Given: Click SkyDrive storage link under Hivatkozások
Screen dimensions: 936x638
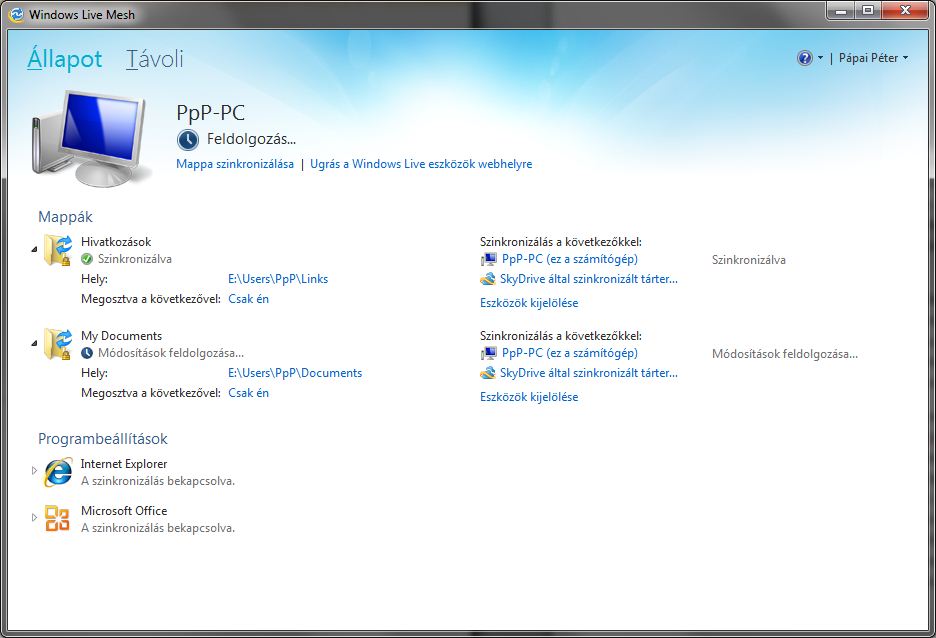Looking at the screenshot, I should (589, 279).
